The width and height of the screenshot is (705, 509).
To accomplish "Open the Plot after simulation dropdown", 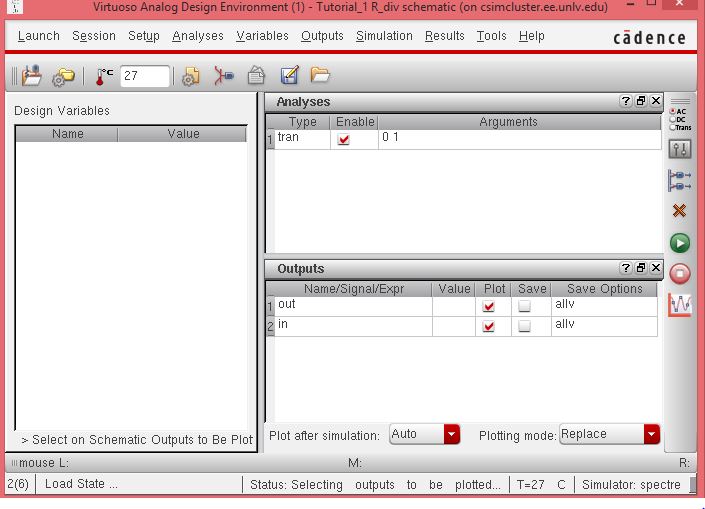I will [451, 435].
